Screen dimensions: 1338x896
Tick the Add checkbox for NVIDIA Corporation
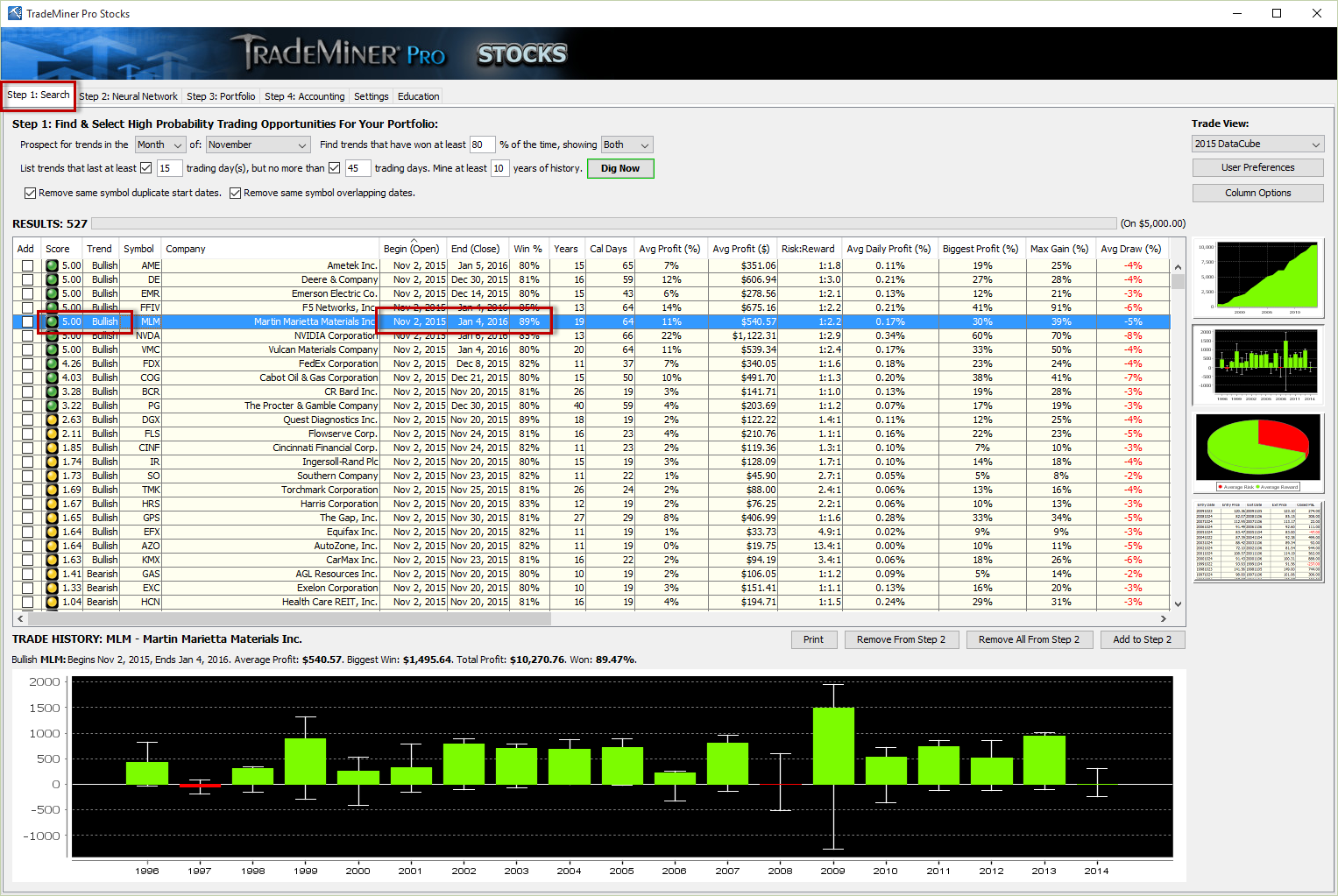coord(27,335)
